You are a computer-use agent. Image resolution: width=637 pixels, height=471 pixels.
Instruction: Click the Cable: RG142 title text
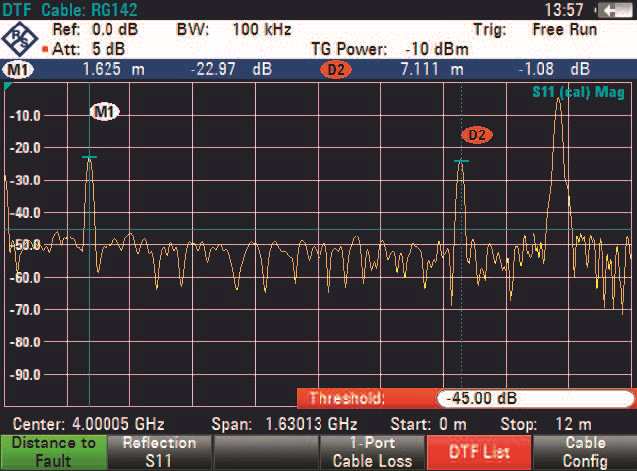89,10
